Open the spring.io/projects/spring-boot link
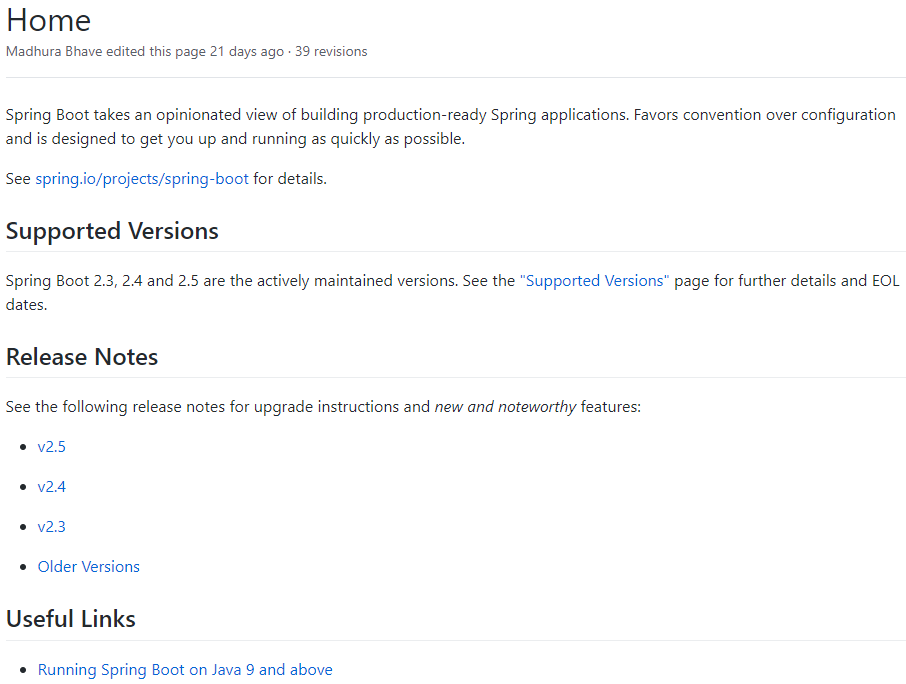 142,179
